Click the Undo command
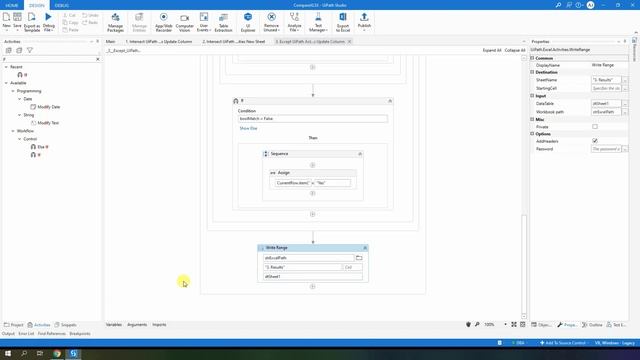The height and width of the screenshot is (360, 640). pos(90,16)
